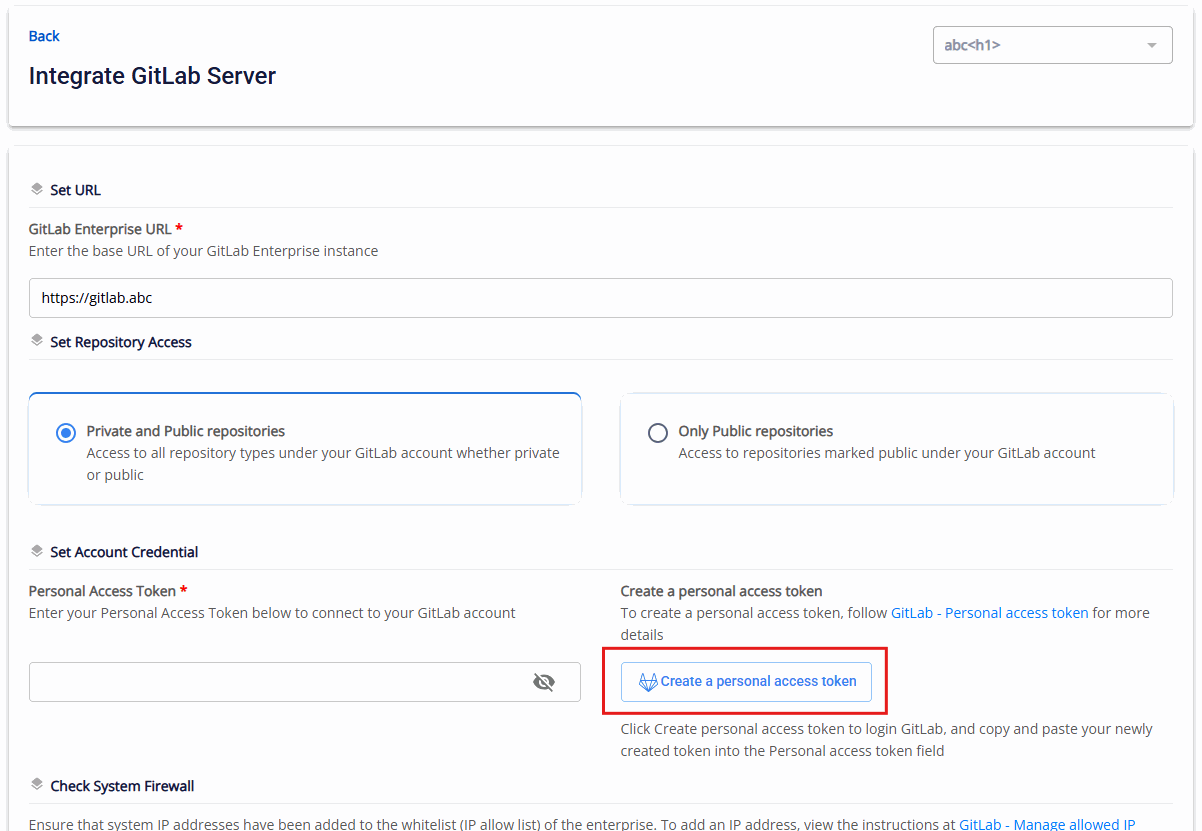1202x831 pixels.
Task: Click the Create a personal access token heading
Action: click(x=721, y=591)
